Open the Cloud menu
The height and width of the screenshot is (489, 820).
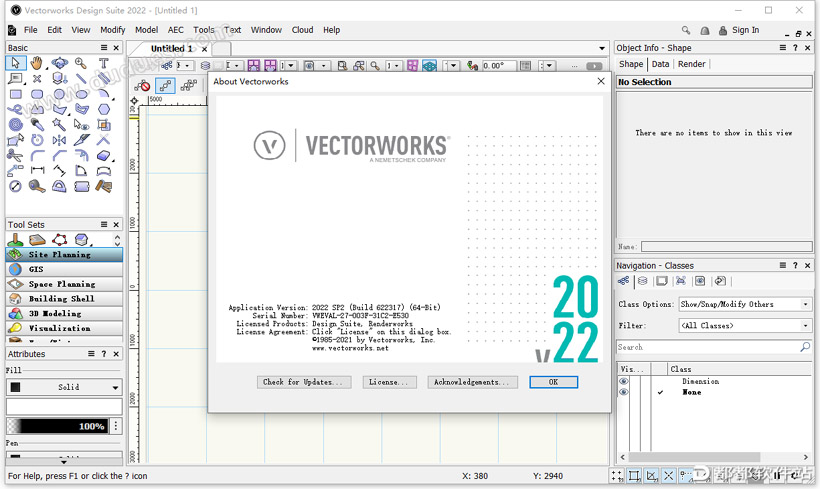[x=302, y=30]
